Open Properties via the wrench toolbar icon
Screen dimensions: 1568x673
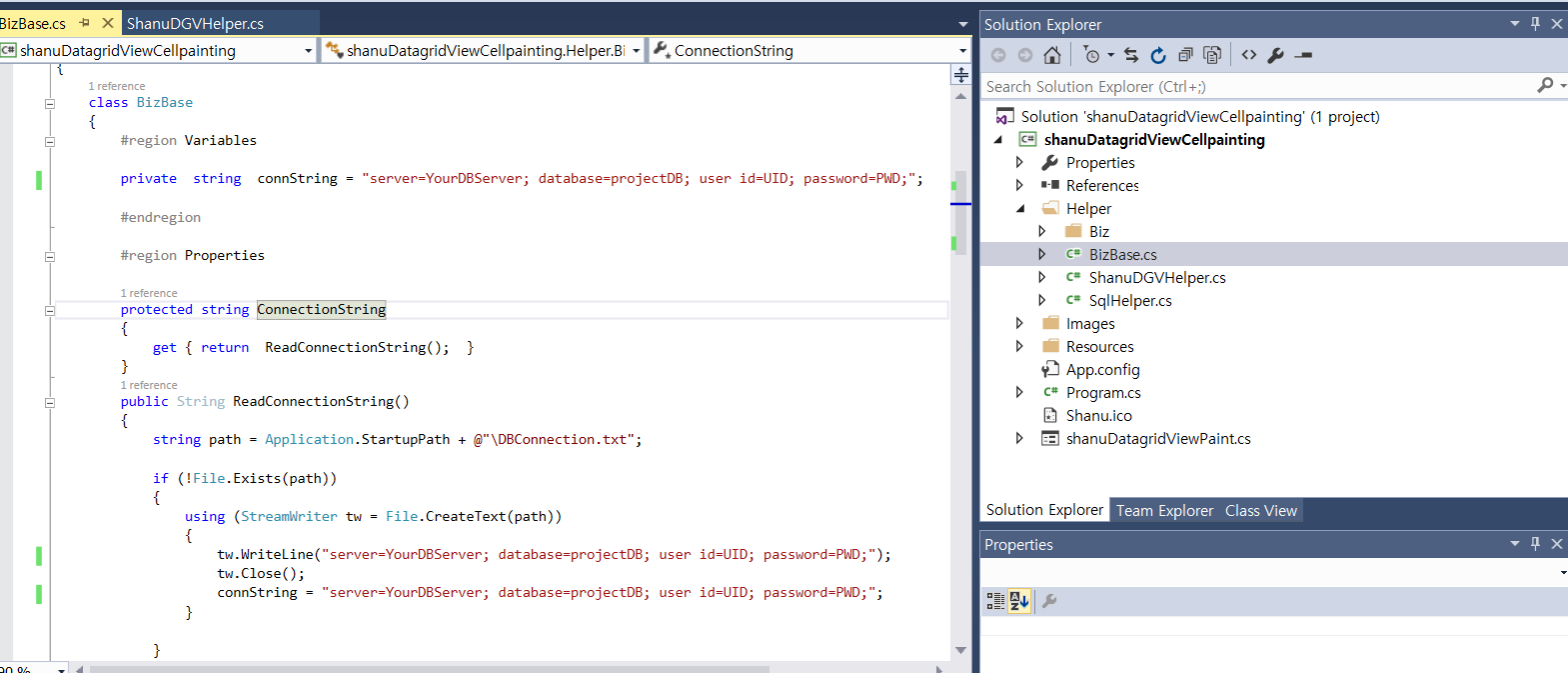[x=1276, y=55]
